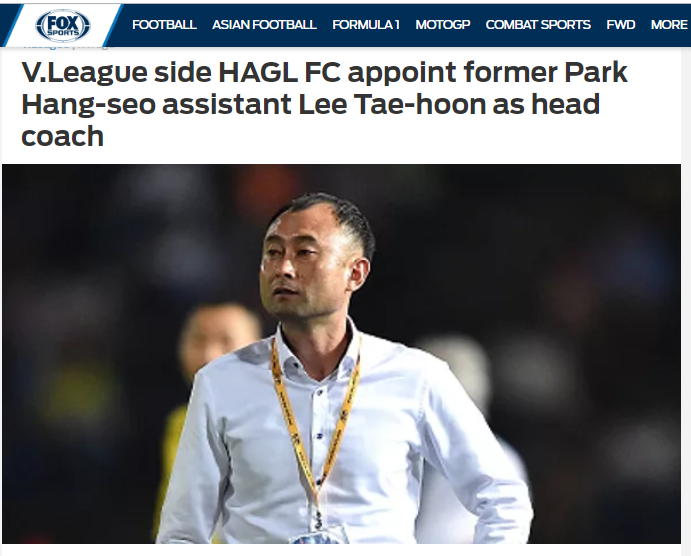Click the word coach ending the headline

point(63,137)
